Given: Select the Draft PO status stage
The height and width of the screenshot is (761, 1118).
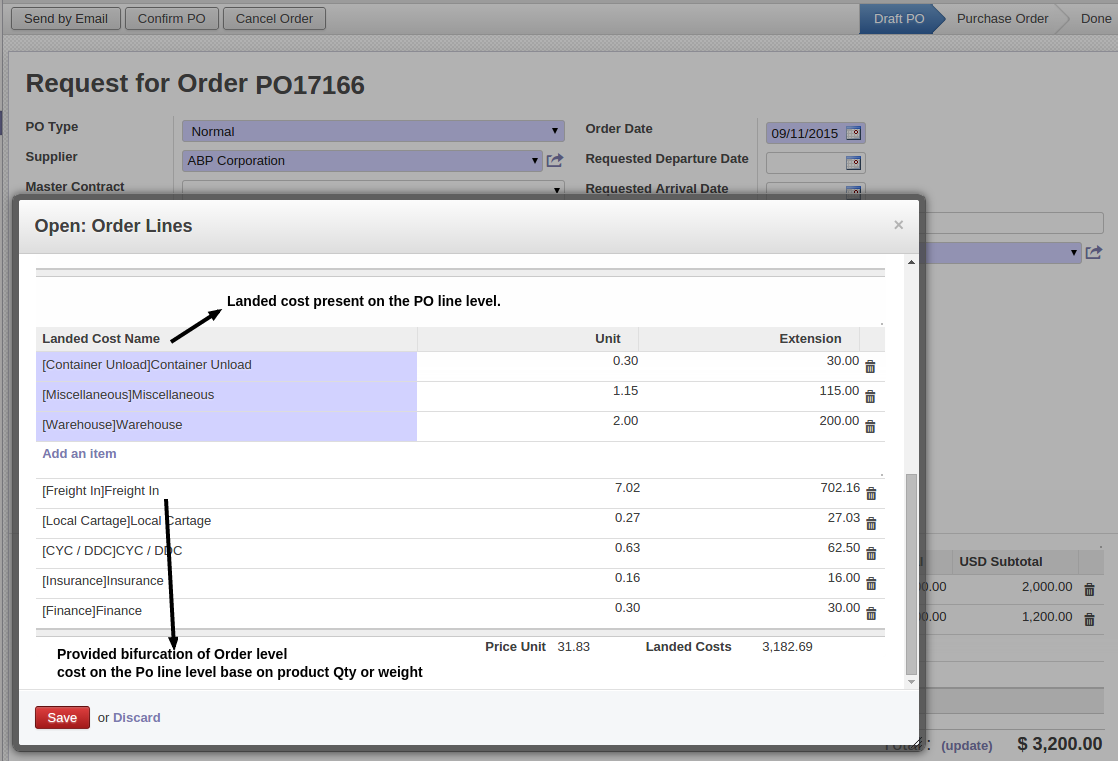Looking at the screenshot, I should point(898,19).
